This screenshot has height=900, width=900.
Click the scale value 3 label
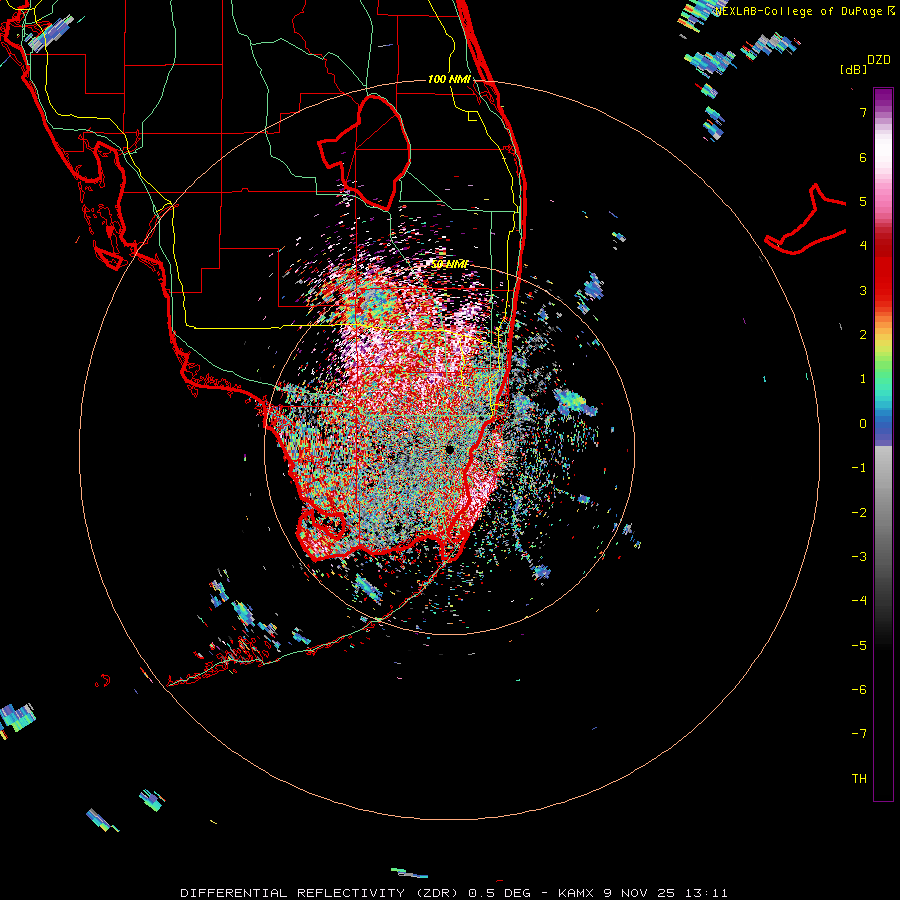pyautogui.click(x=863, y=290)
